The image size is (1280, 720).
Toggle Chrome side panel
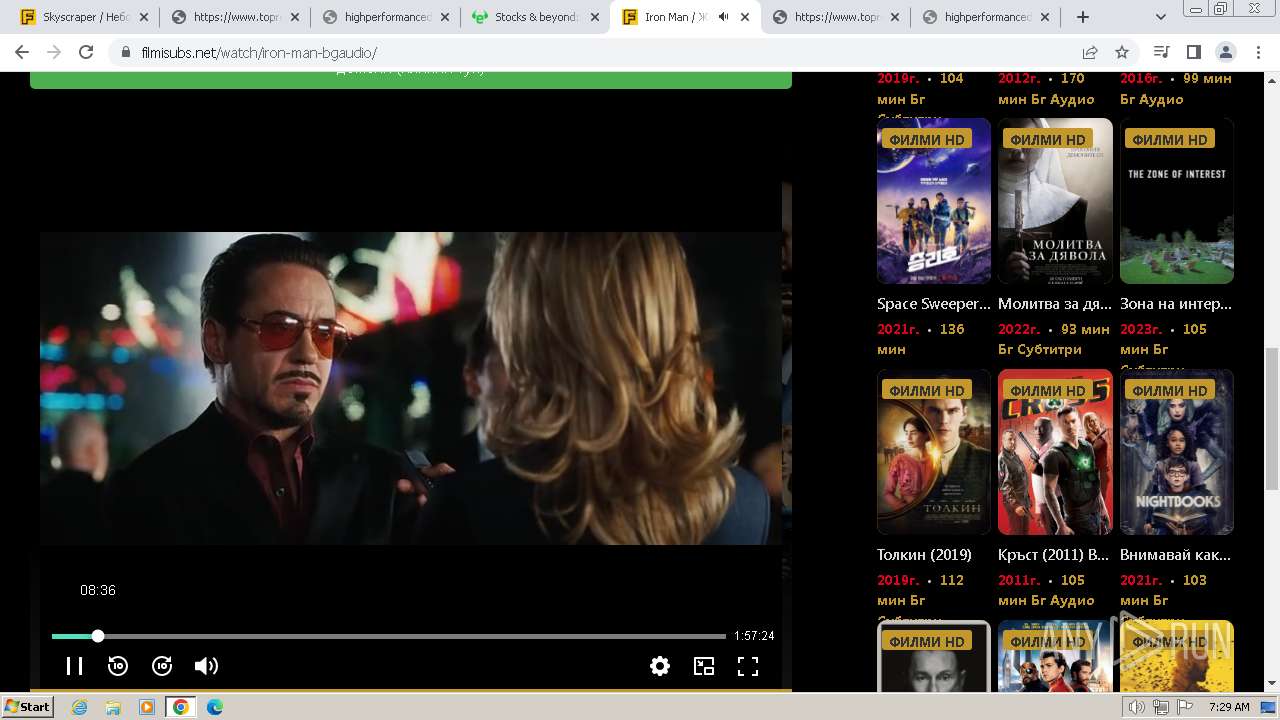[1193, 52]
